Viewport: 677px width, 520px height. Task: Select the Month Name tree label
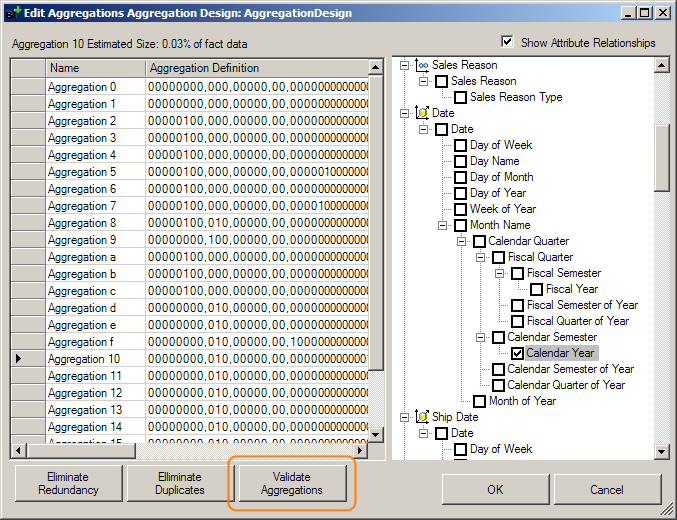[500, 225]
